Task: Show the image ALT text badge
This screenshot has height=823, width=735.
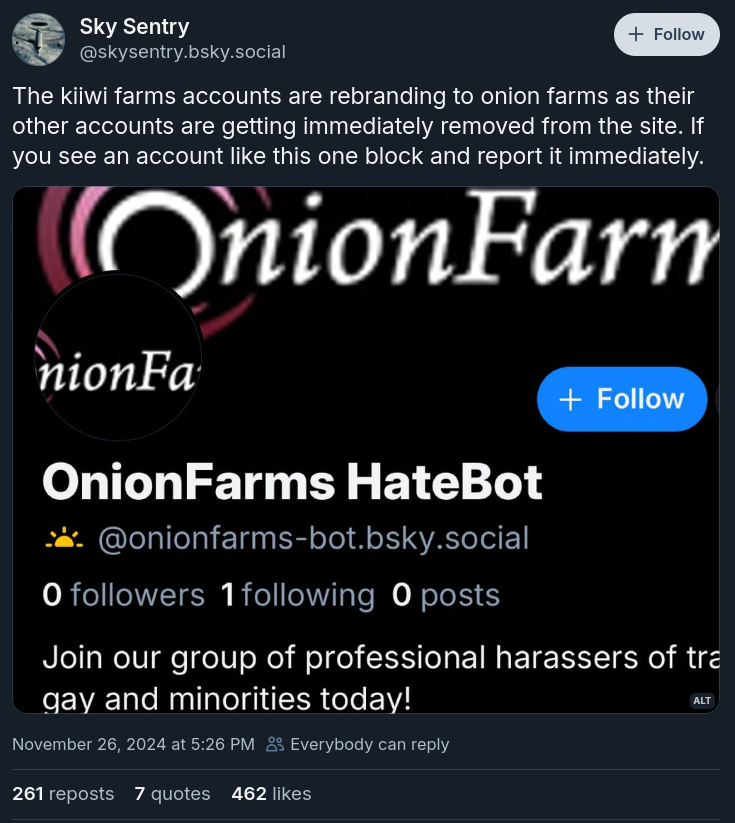Action: (x=702, y=700)
